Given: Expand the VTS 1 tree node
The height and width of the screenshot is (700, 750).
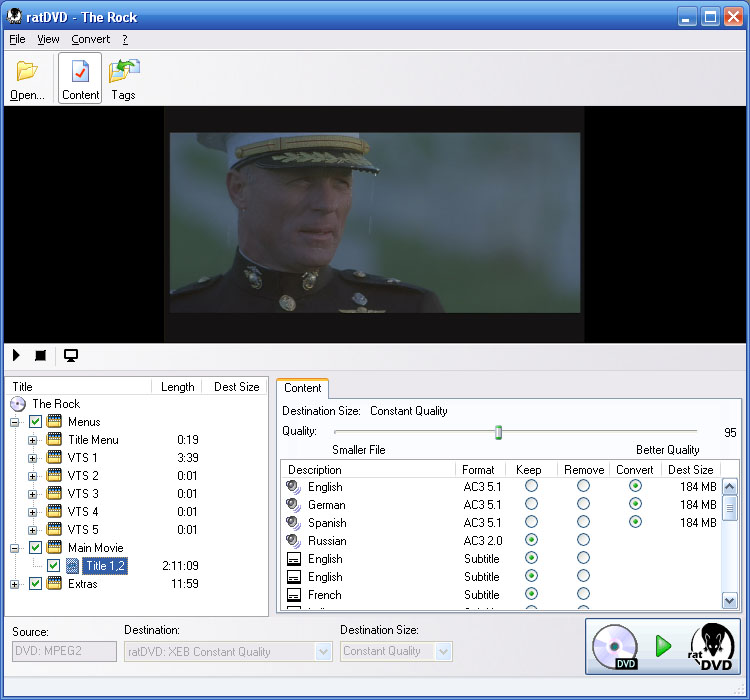Looking at the screenshot, I should tap(33, 458).
